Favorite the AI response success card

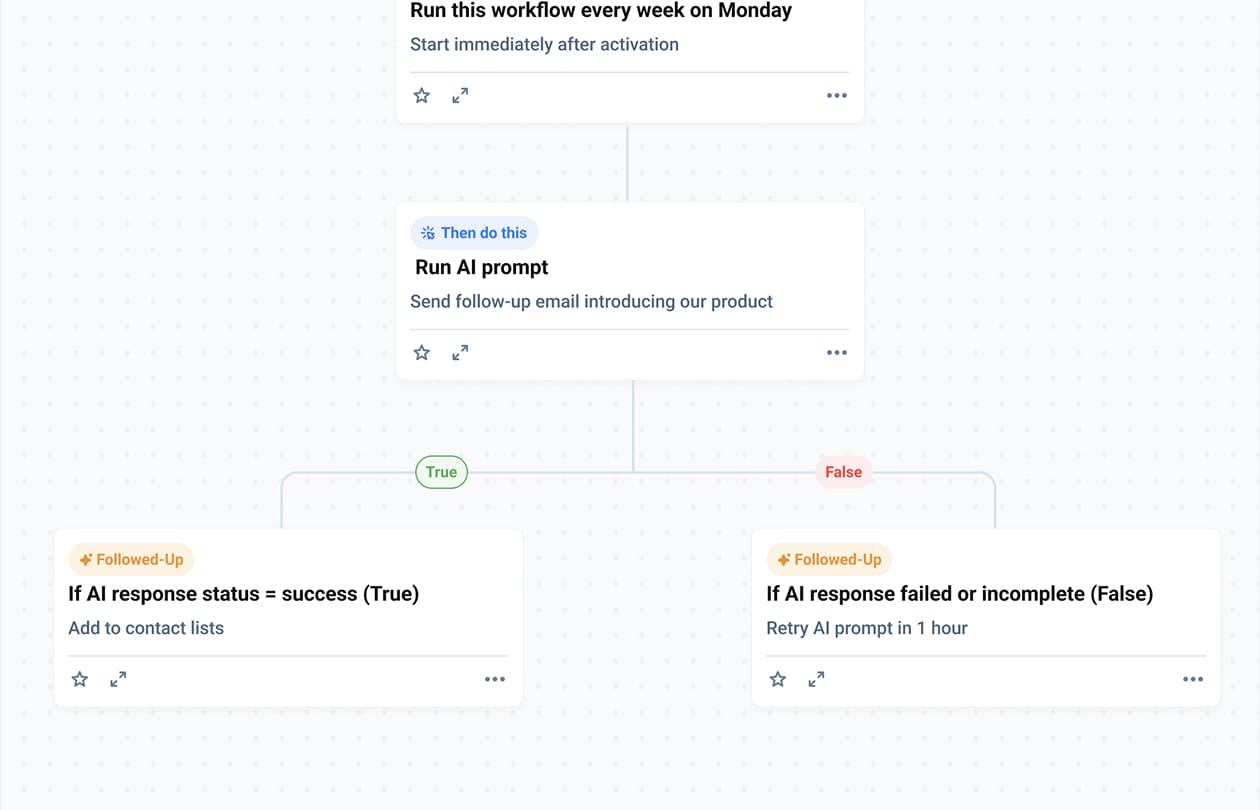(80, 680)
